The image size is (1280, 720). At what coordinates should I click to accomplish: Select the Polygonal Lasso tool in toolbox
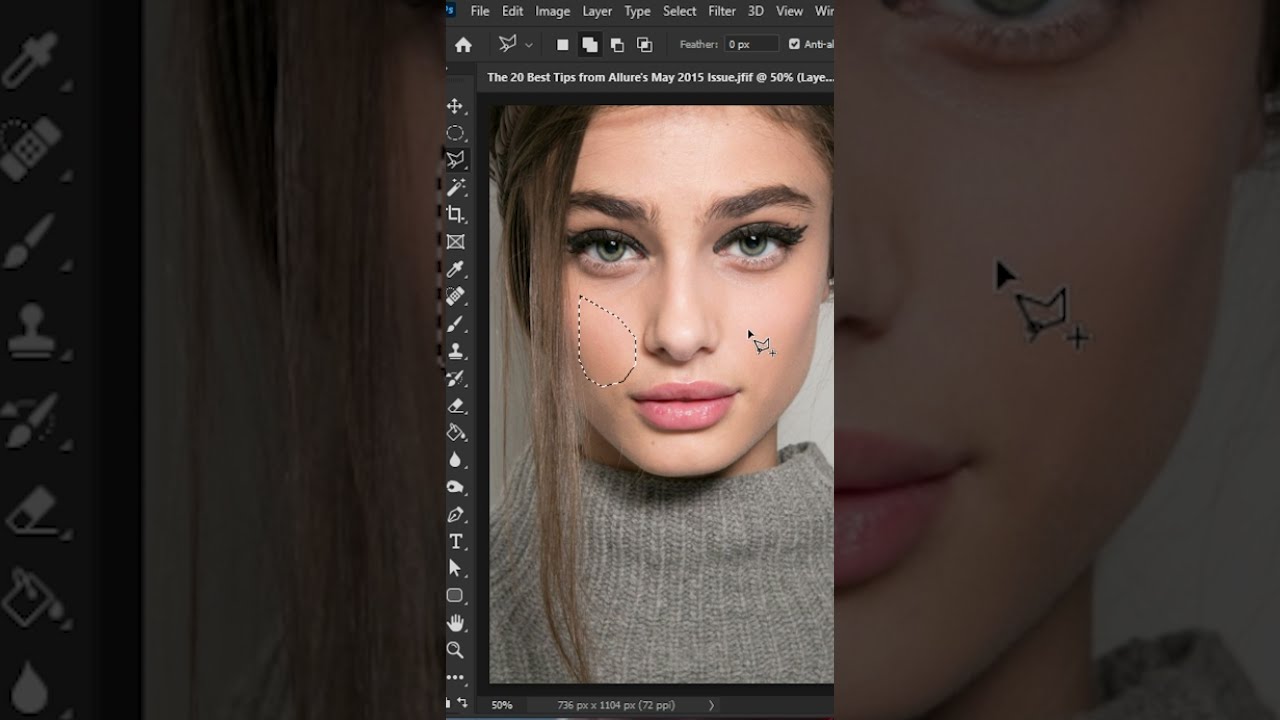click(x=455, y=160)
